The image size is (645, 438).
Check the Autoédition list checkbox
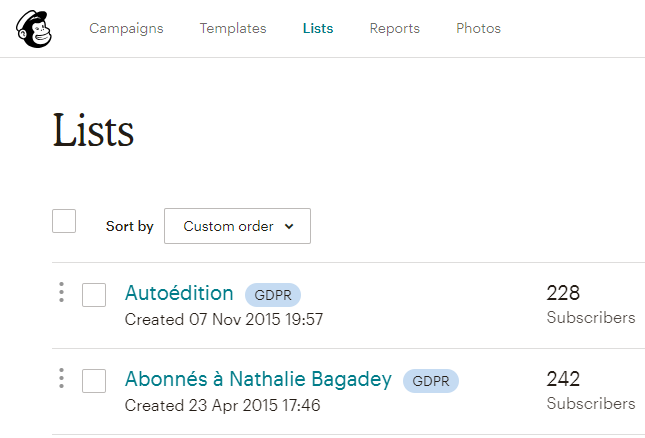94,295
